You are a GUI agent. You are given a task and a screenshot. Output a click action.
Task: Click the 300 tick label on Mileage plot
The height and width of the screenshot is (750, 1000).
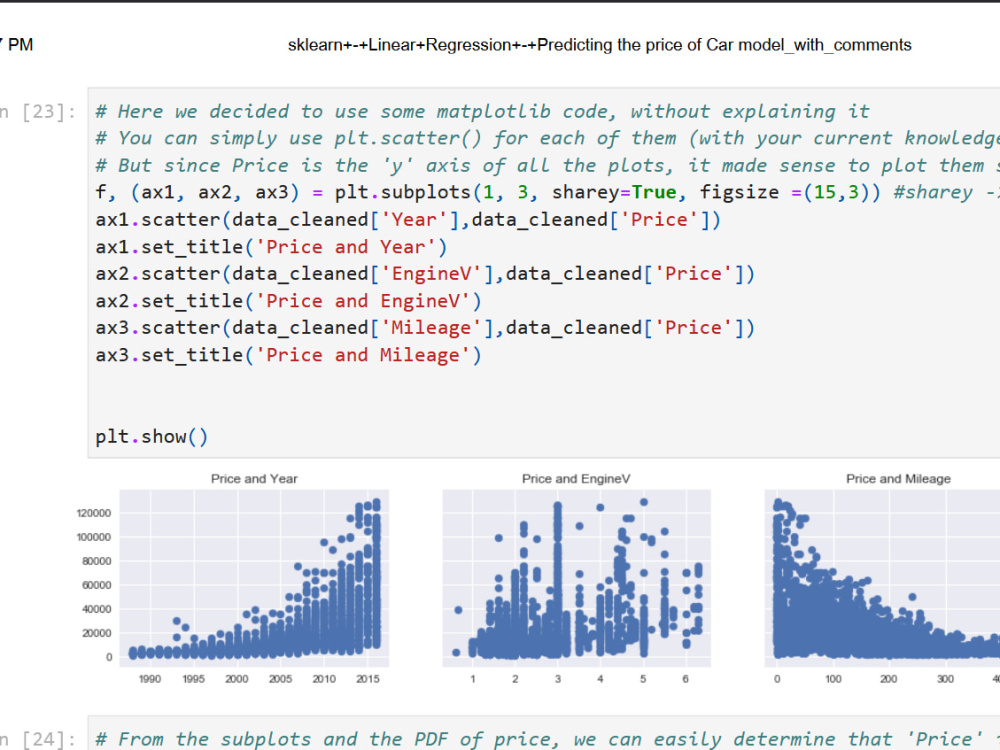coord(945,679)
